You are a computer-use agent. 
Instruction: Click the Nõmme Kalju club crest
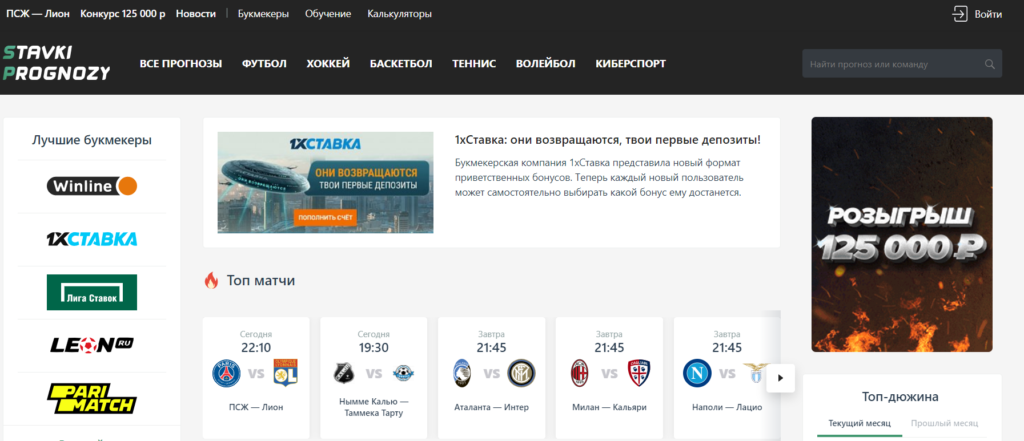pyautogui.click(x=344, y=373)
